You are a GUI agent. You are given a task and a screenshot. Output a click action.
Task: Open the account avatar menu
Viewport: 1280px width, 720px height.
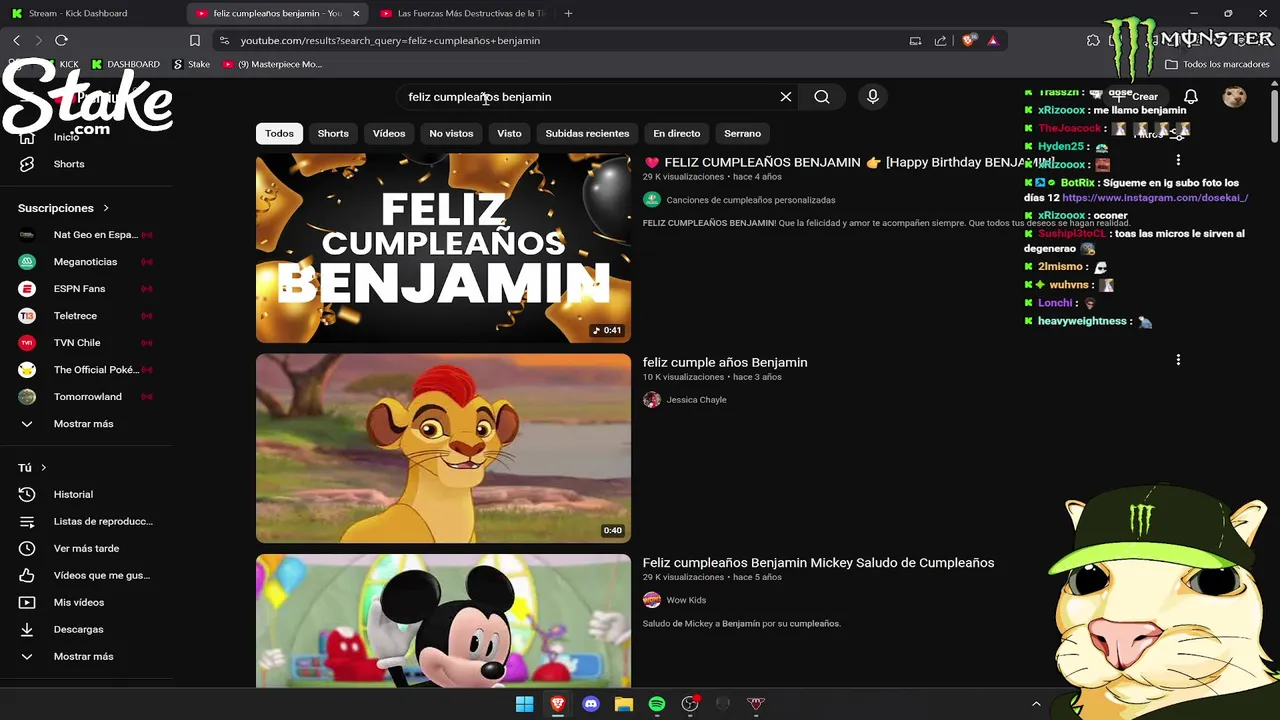(1235, 97)
